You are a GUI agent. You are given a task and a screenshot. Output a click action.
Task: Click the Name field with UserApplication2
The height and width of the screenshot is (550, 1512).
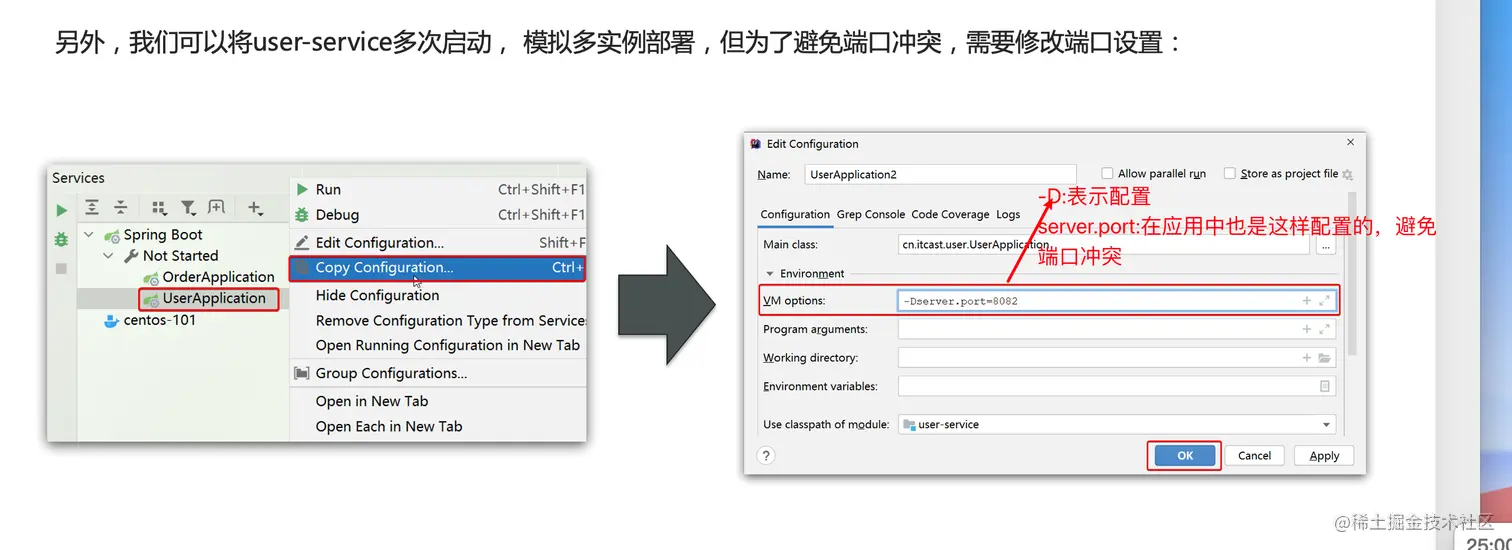[x=940, y=174]
